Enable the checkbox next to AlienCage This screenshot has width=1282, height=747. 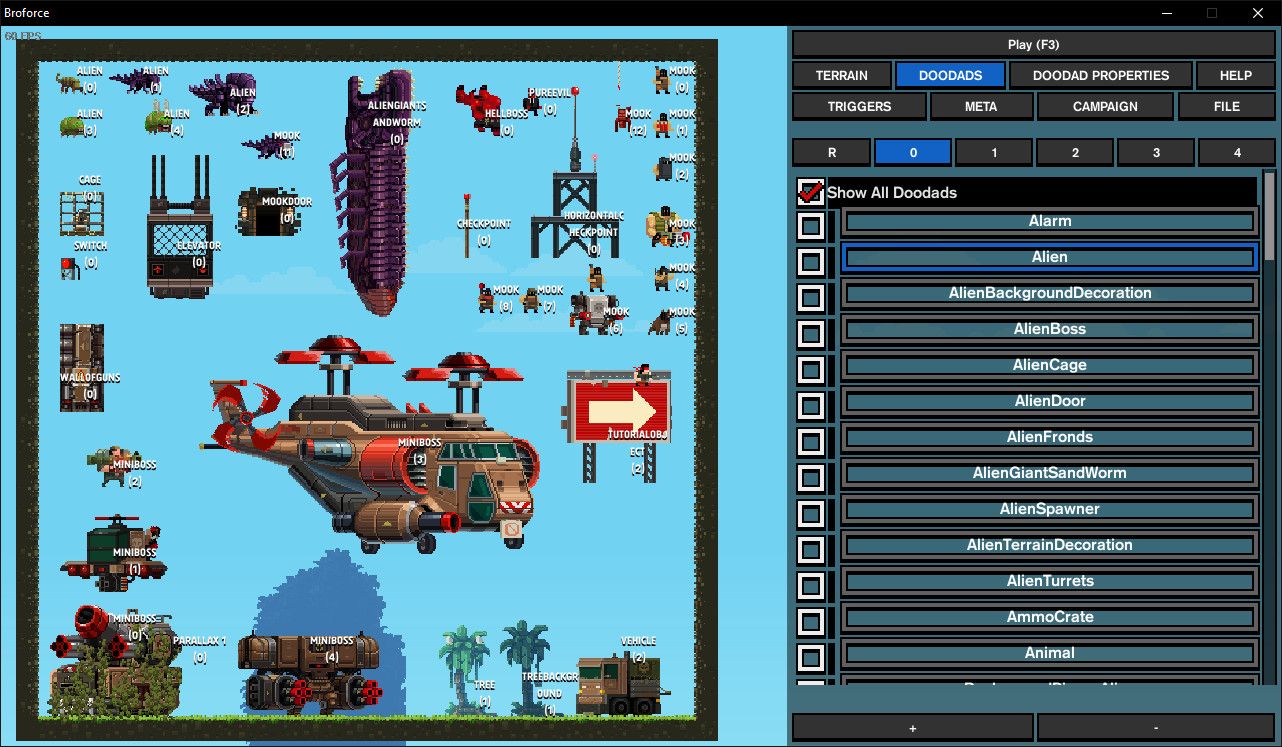pos(811,370)
